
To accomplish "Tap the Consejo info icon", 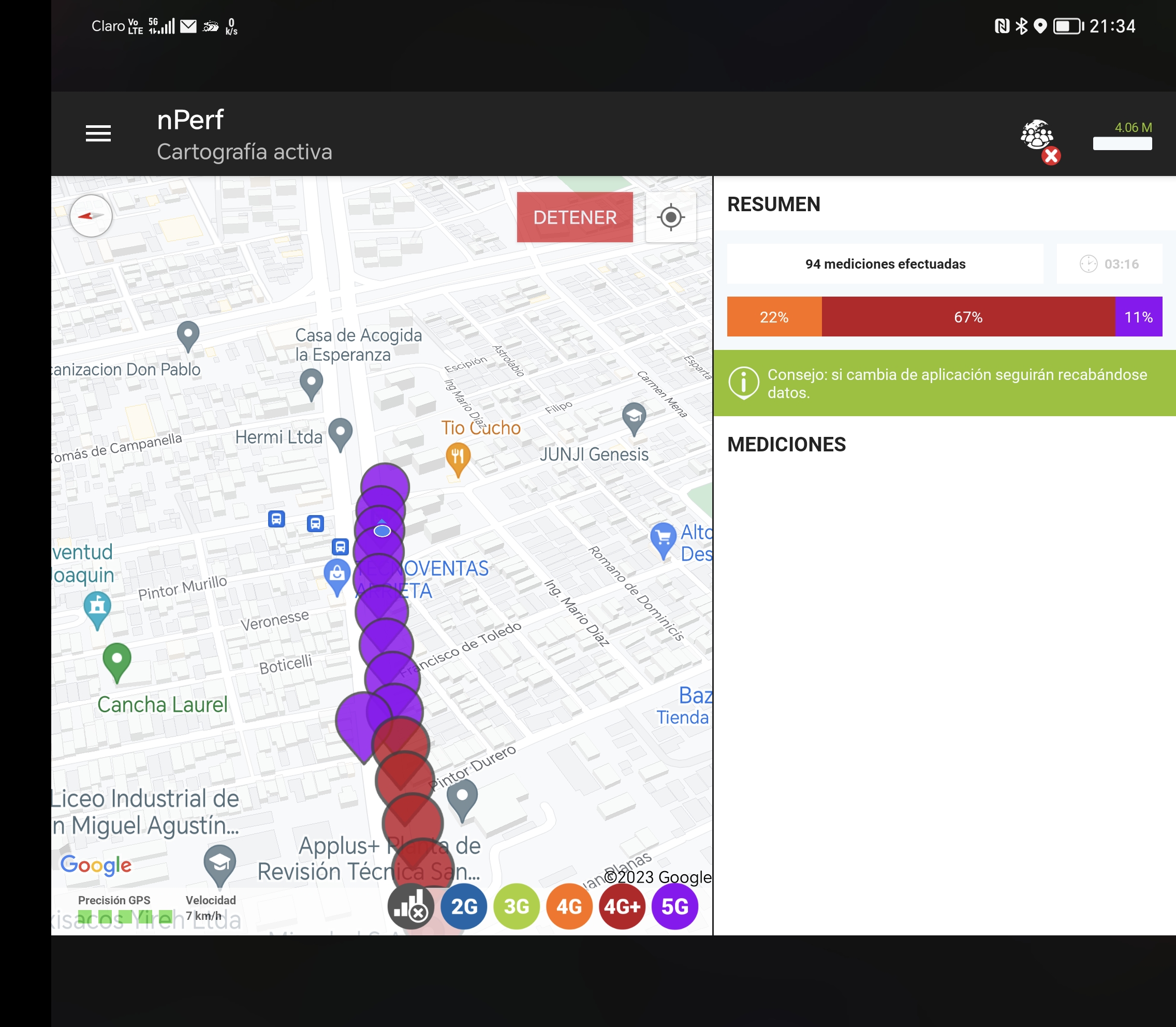I will (743, 383).
